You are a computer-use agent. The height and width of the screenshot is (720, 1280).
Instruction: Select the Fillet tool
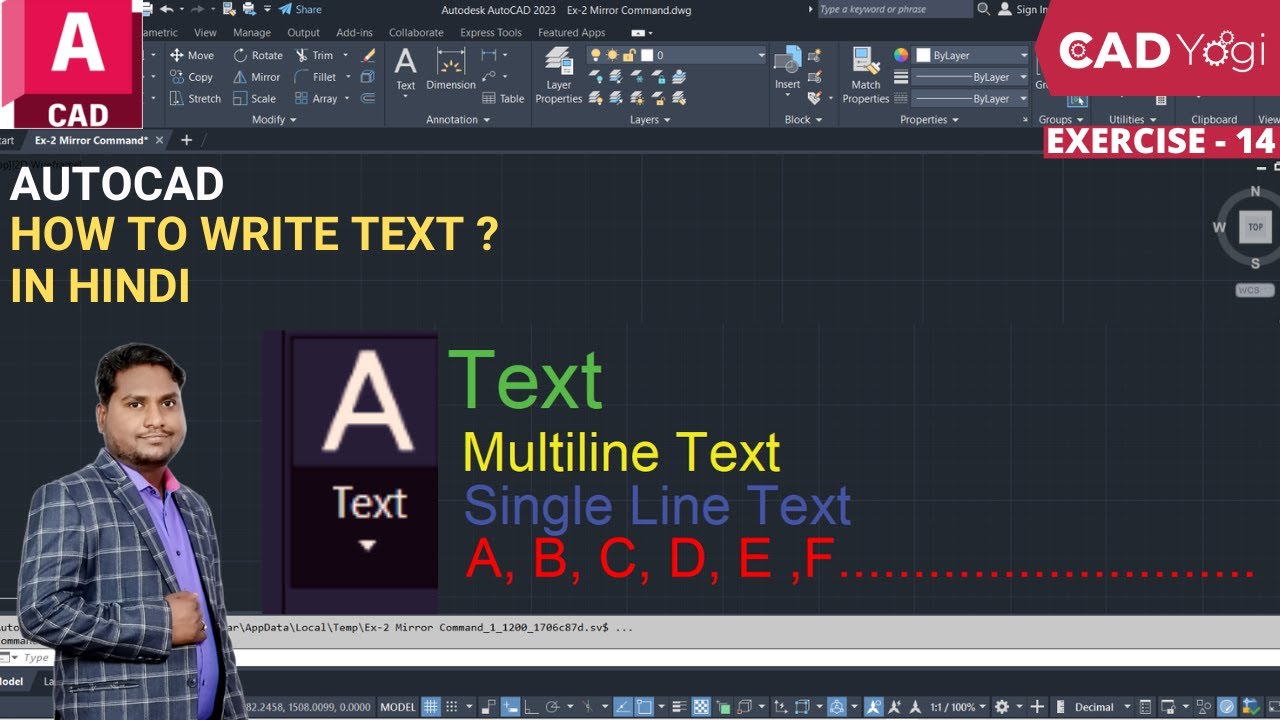pos(316,77)
